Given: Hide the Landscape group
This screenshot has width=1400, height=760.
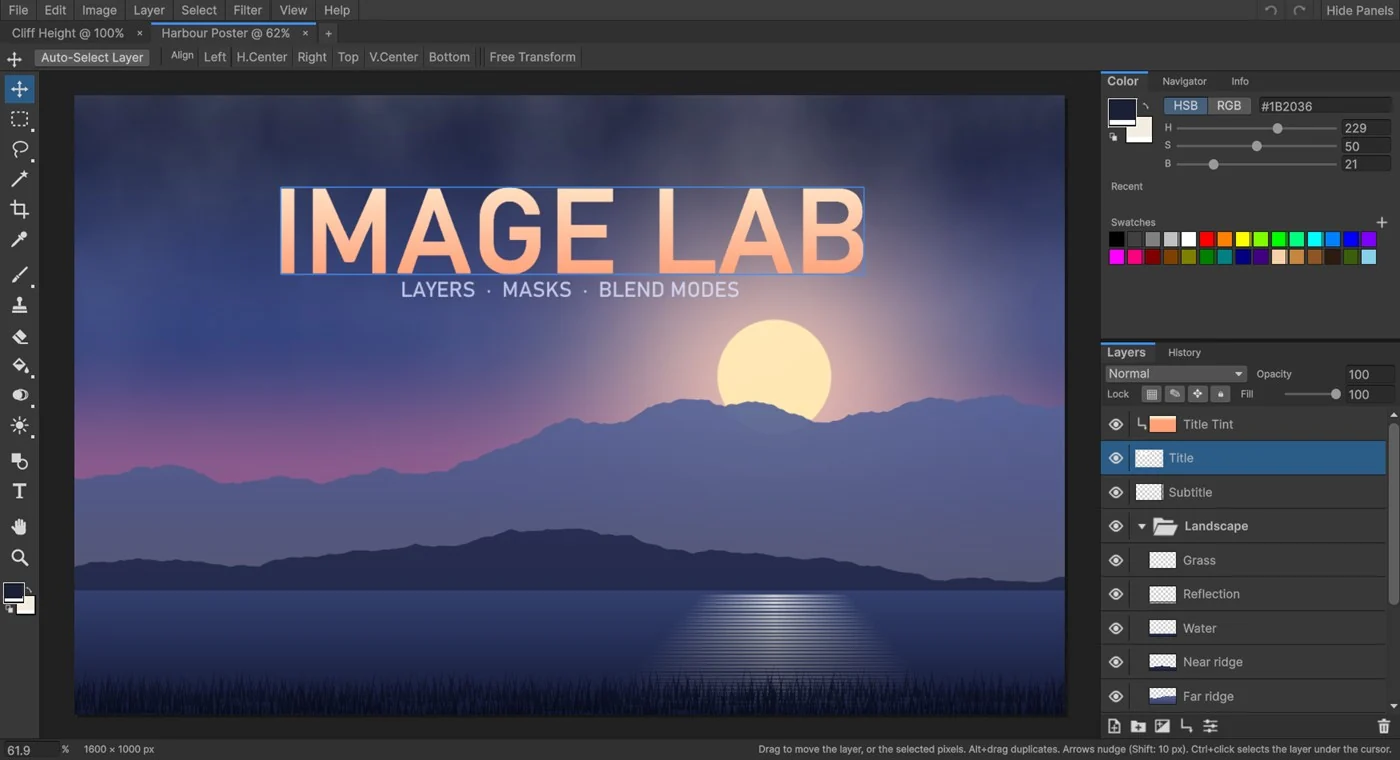Looking at the screenshot, I should click(1116, 526).
